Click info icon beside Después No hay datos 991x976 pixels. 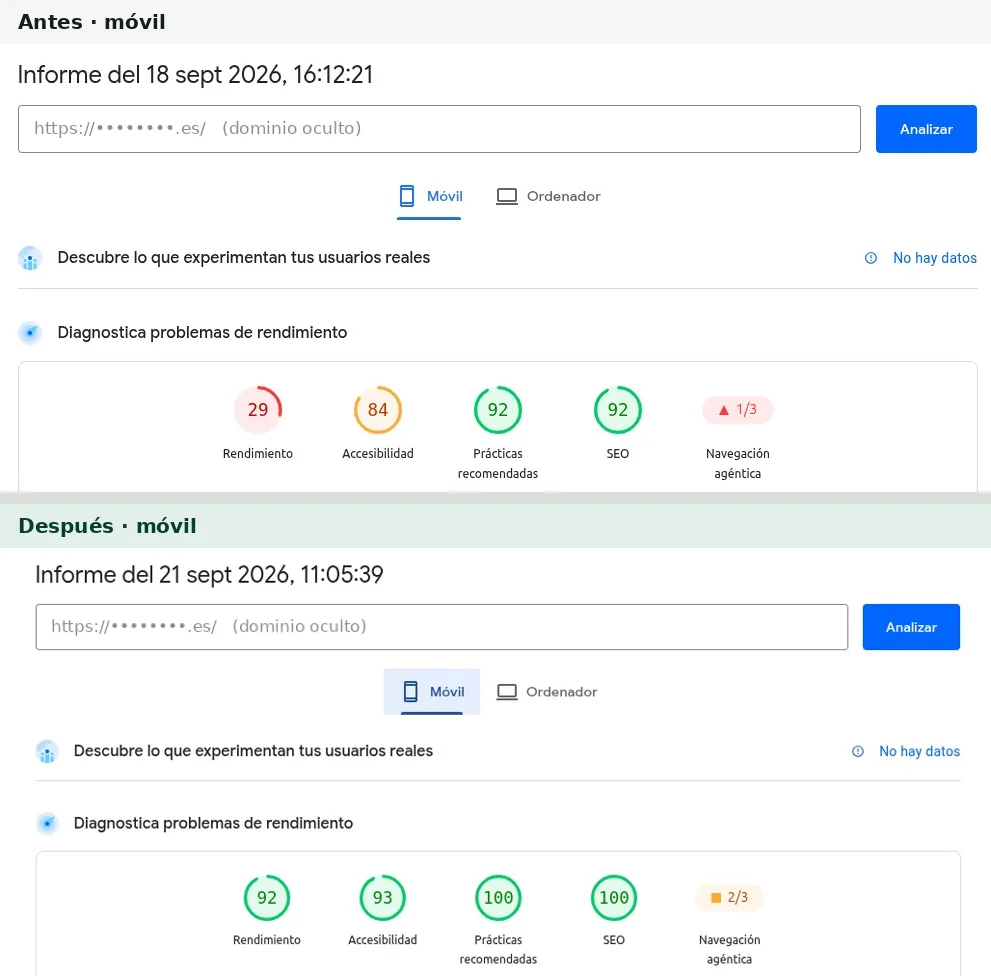(x=857, y=751)
